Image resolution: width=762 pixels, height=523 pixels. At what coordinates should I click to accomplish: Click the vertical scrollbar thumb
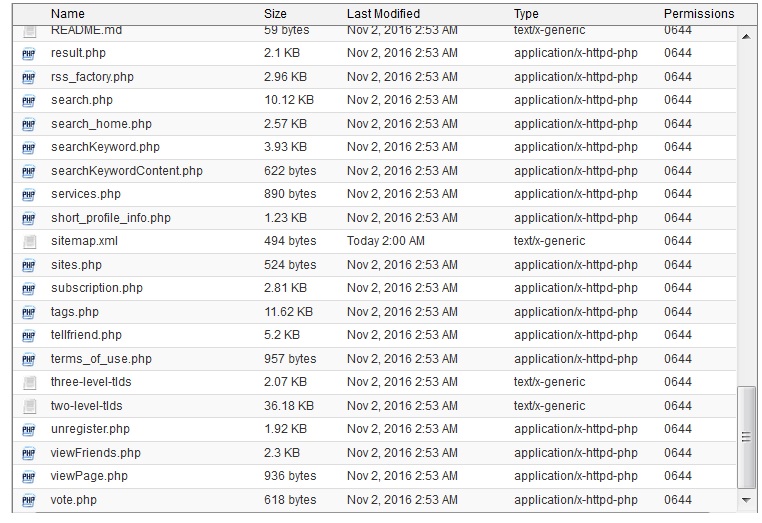point(746,436)
